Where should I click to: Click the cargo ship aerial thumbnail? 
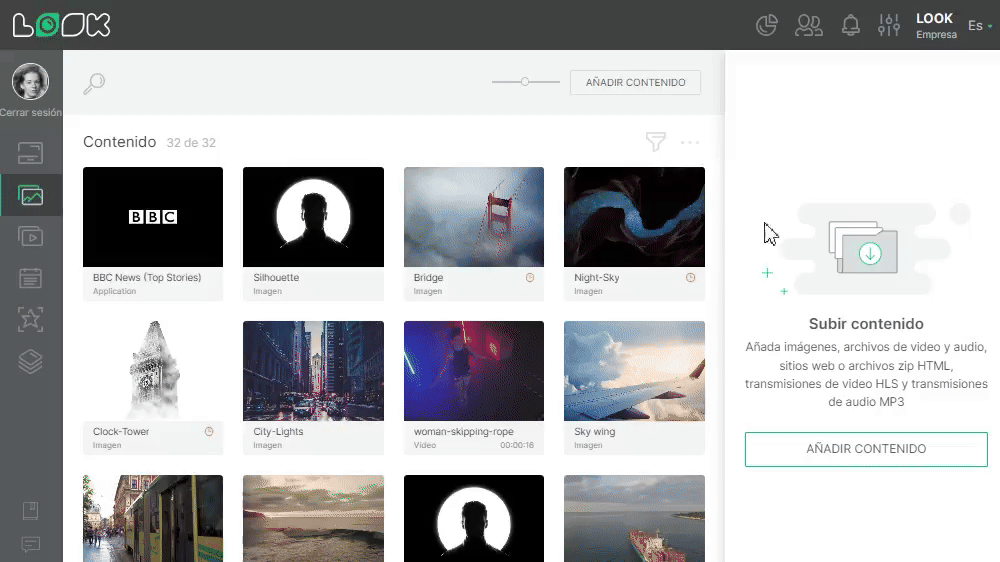tap(635, 518)
